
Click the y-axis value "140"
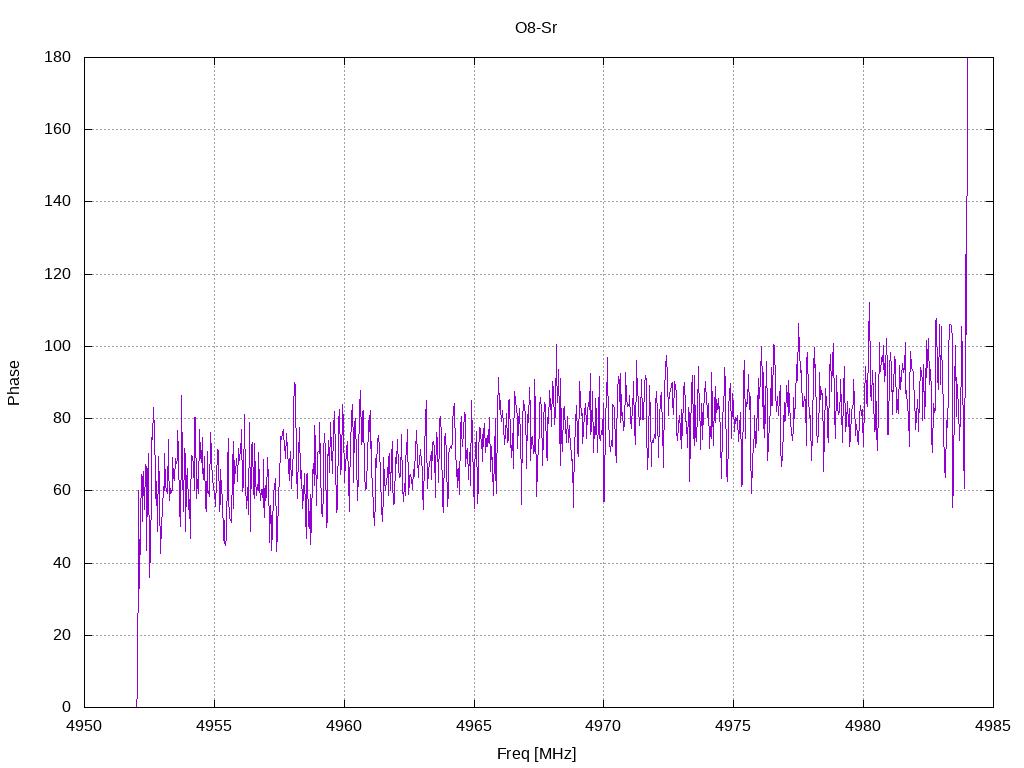click(57, 201)
